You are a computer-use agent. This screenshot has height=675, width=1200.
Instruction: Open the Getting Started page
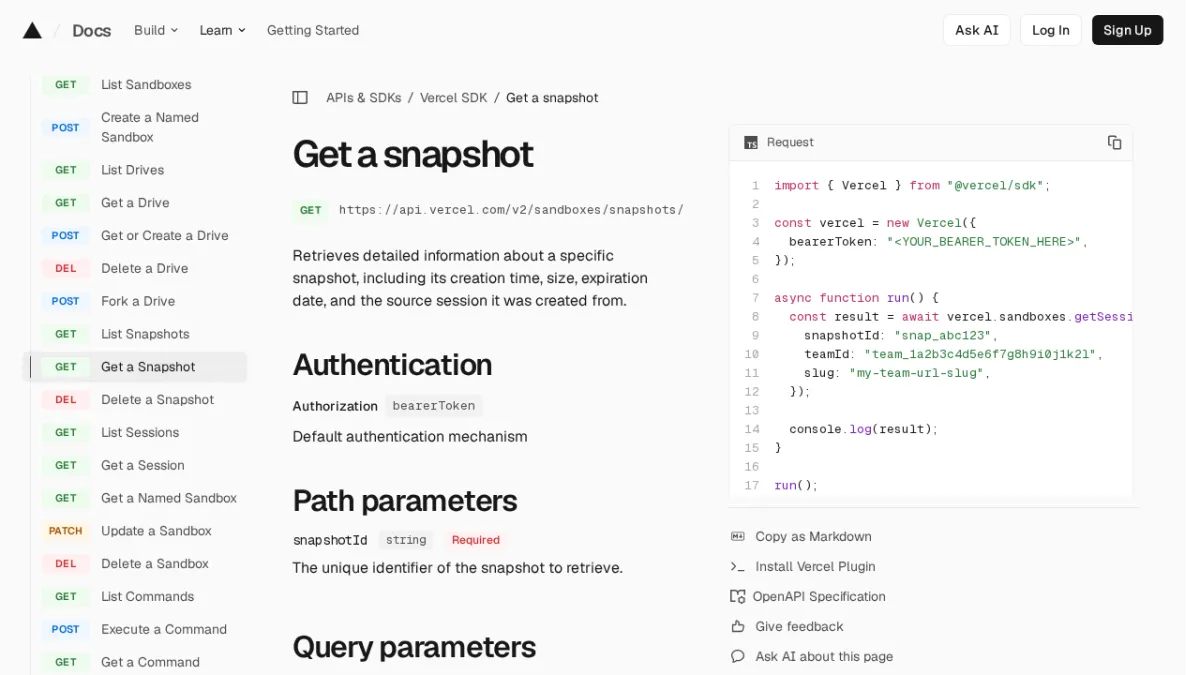click(x=313, y=30)
